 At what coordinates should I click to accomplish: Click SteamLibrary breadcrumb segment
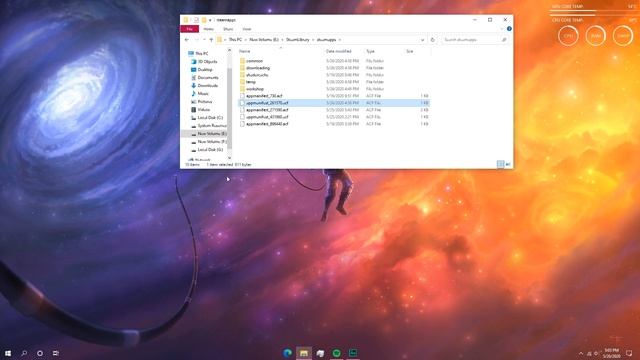[298, 40]
